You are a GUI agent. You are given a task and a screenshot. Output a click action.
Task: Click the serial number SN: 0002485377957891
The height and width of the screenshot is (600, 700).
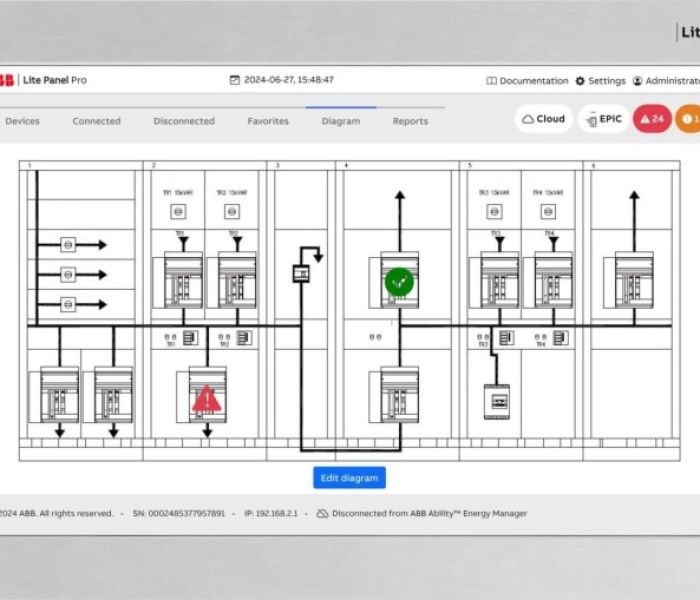point(179,513)
